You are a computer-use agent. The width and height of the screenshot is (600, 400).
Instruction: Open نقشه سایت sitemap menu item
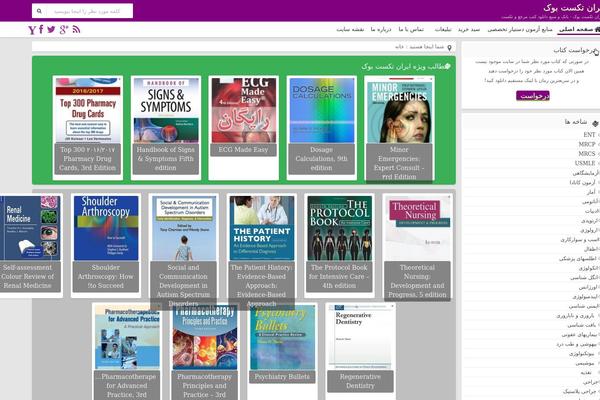click(350, 29)
